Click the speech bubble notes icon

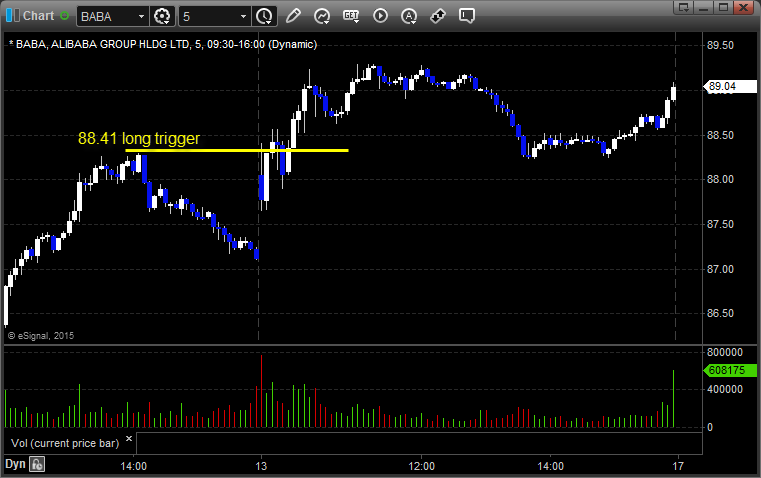[x=466, y=16]
